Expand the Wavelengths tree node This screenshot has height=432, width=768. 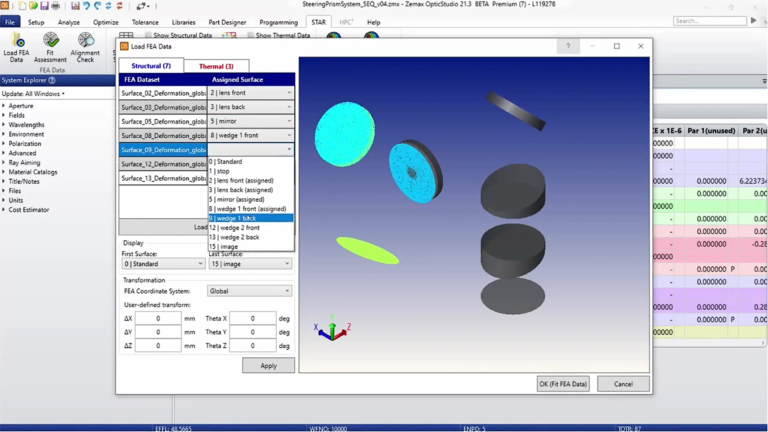(x=4, y=125)
